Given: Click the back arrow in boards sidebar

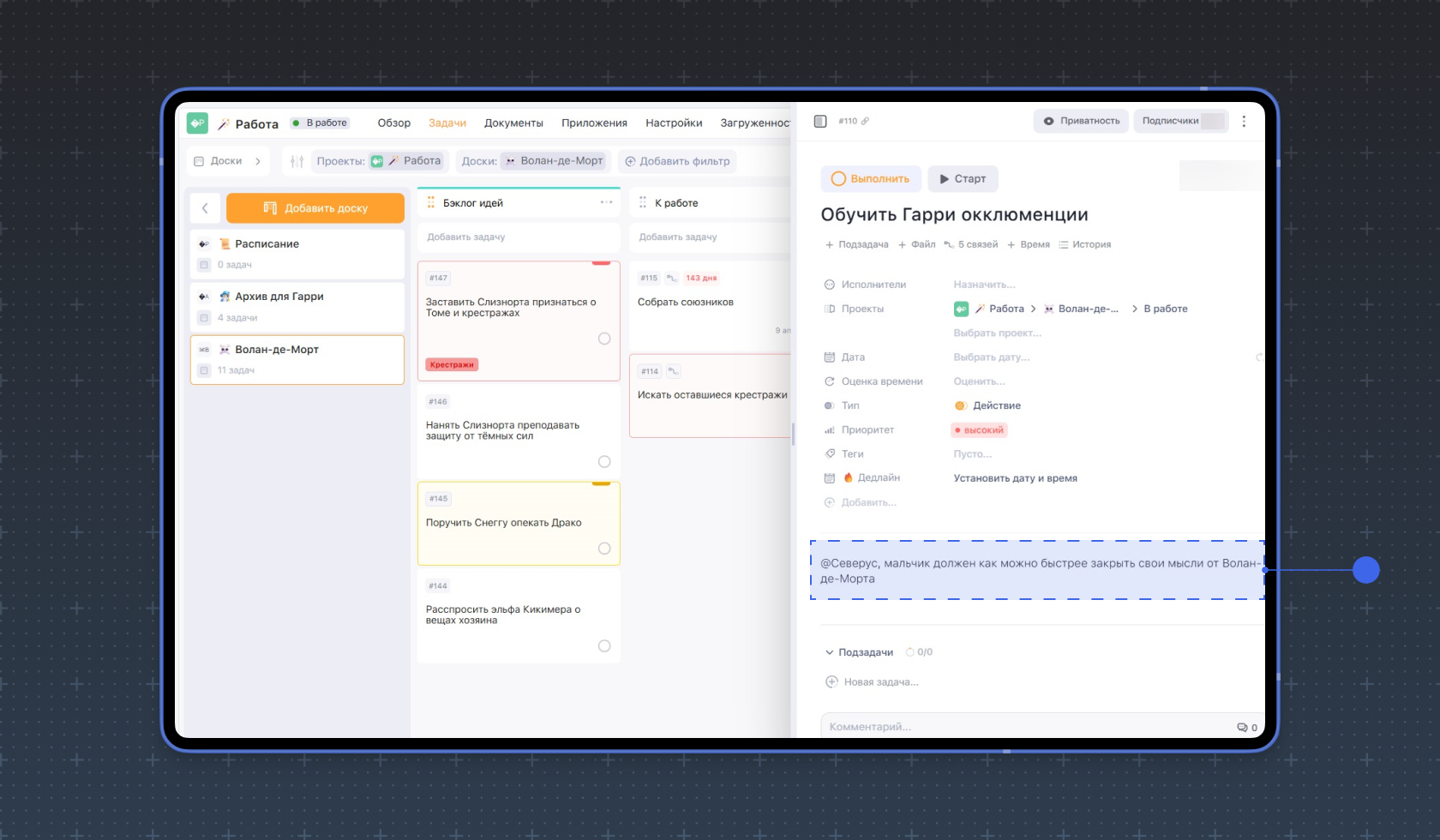Looking at the screenshot, I should tap(205, 208).
